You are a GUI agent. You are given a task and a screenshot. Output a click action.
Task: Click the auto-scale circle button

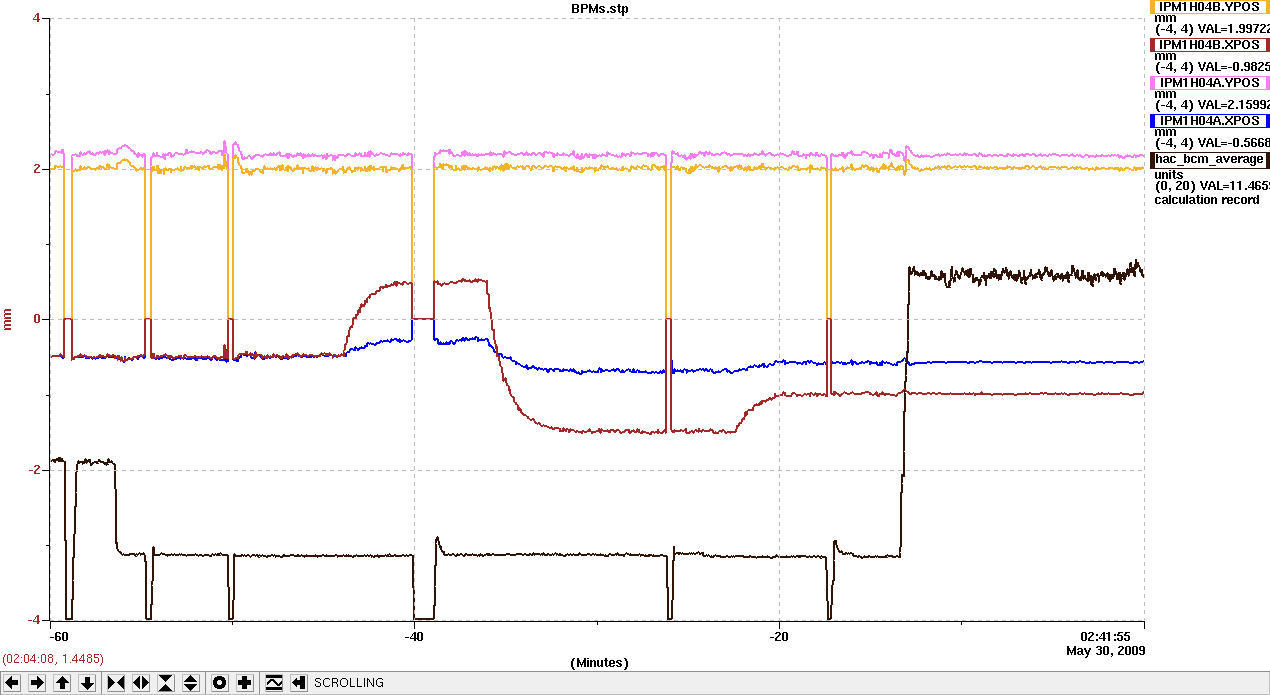coord(220,683)
